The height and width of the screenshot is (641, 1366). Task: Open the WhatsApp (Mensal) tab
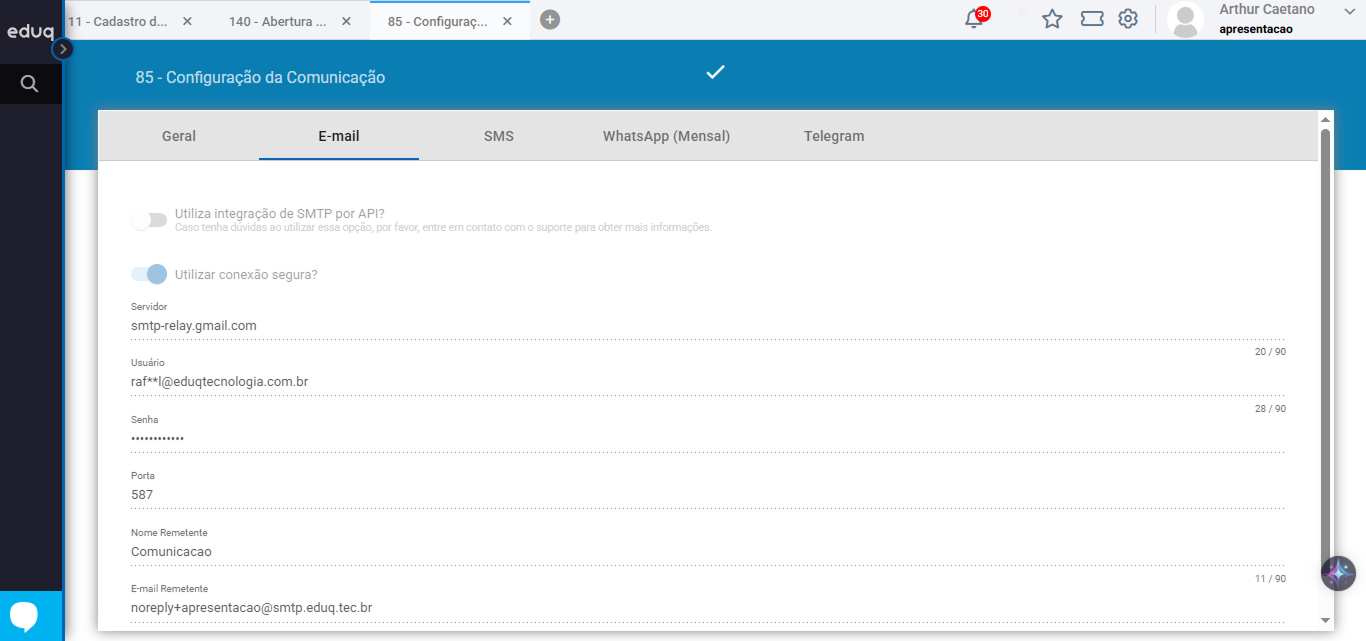click(666, 136)
